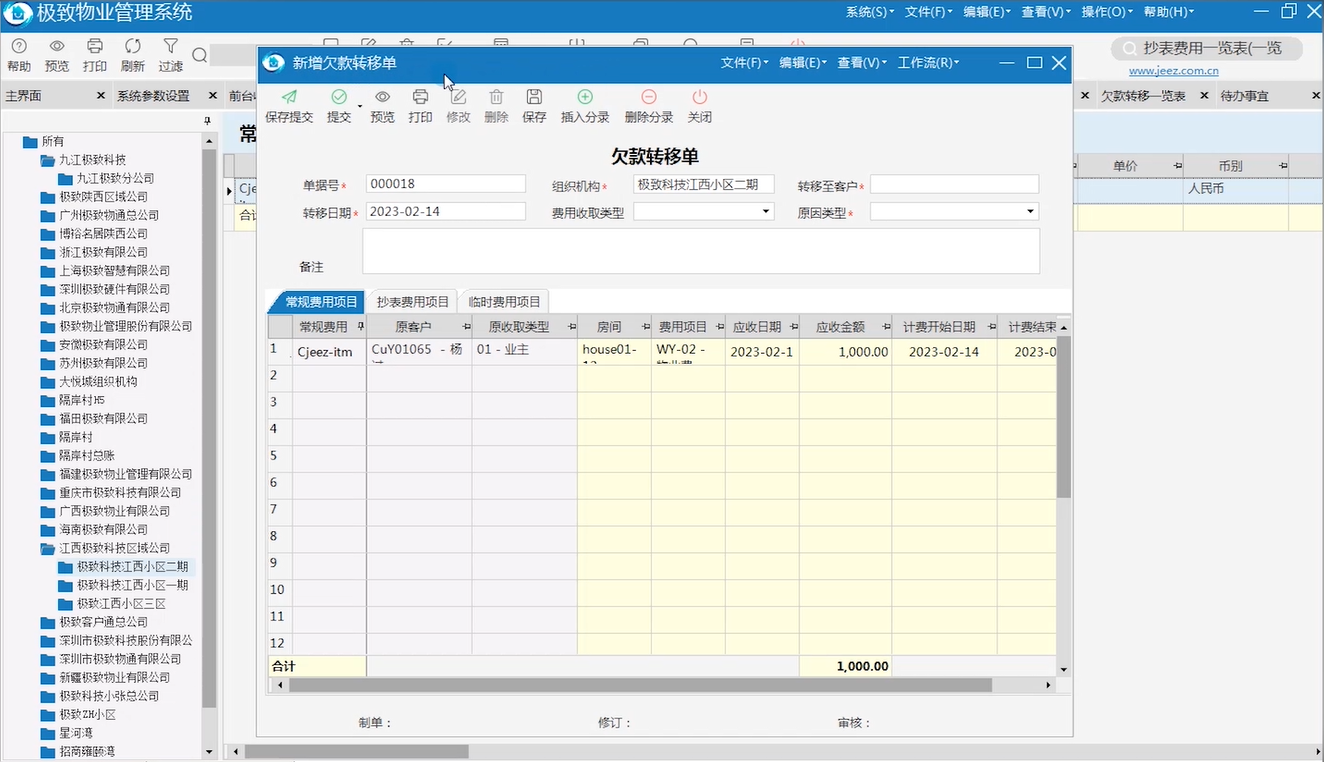Click the 删除分录 minus icon
The height and width of the screenshot is (762, 1324).
coord(649,97)
